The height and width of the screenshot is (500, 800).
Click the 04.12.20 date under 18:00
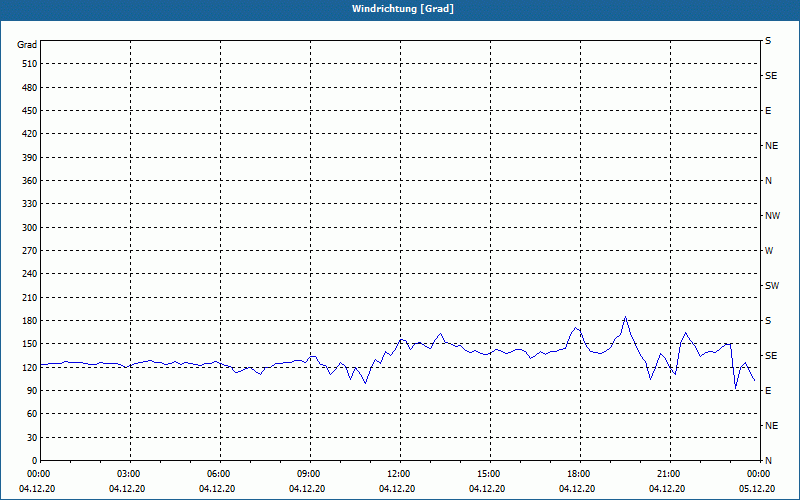click(x=577, y=489)
